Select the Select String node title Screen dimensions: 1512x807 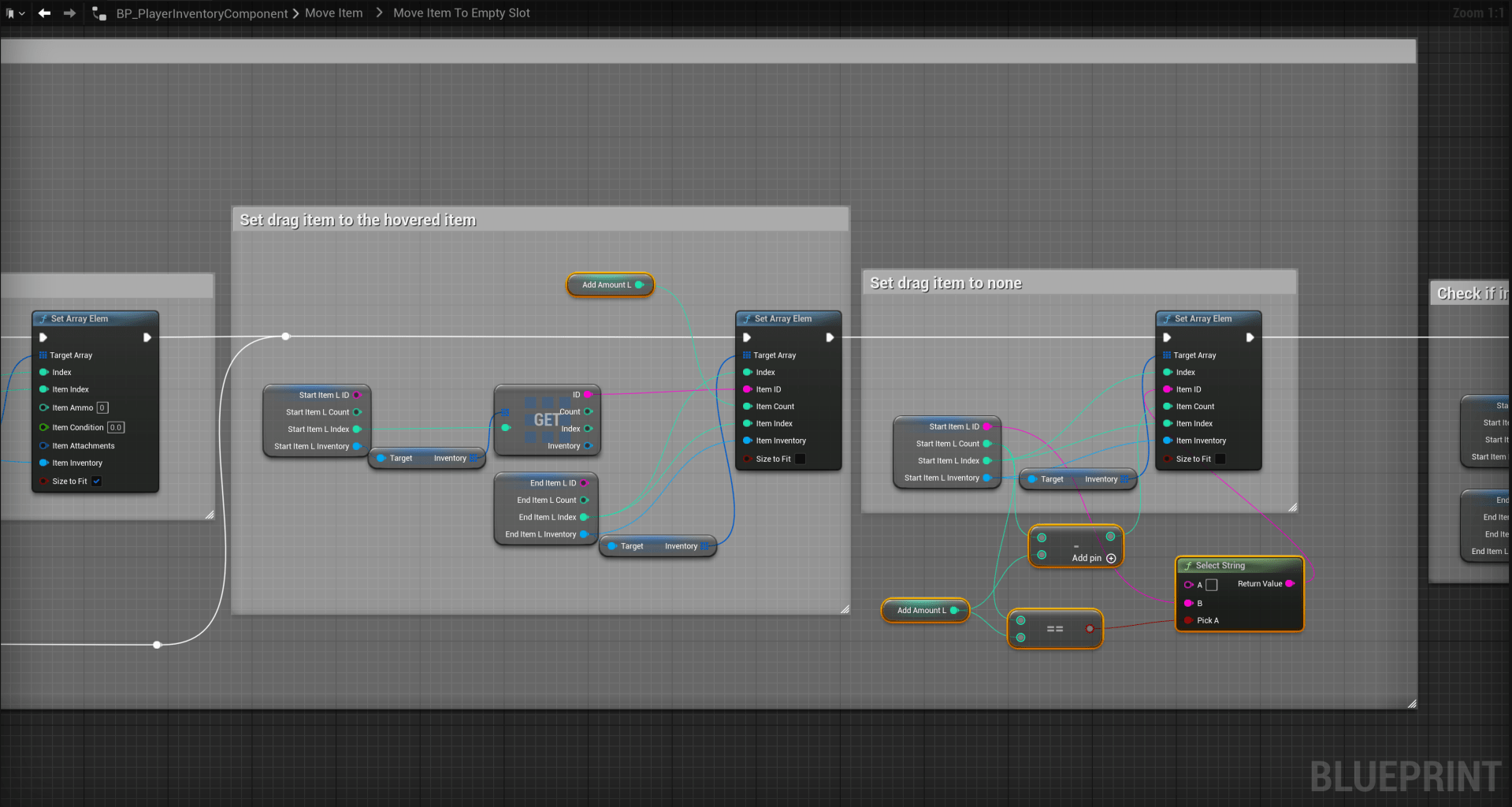(x=1220, y=566)
